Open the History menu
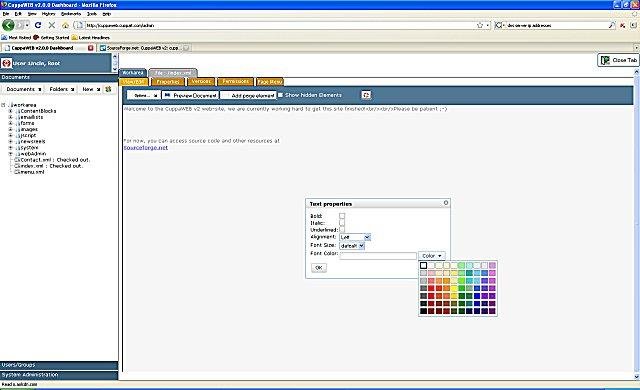 click(48, 14)
